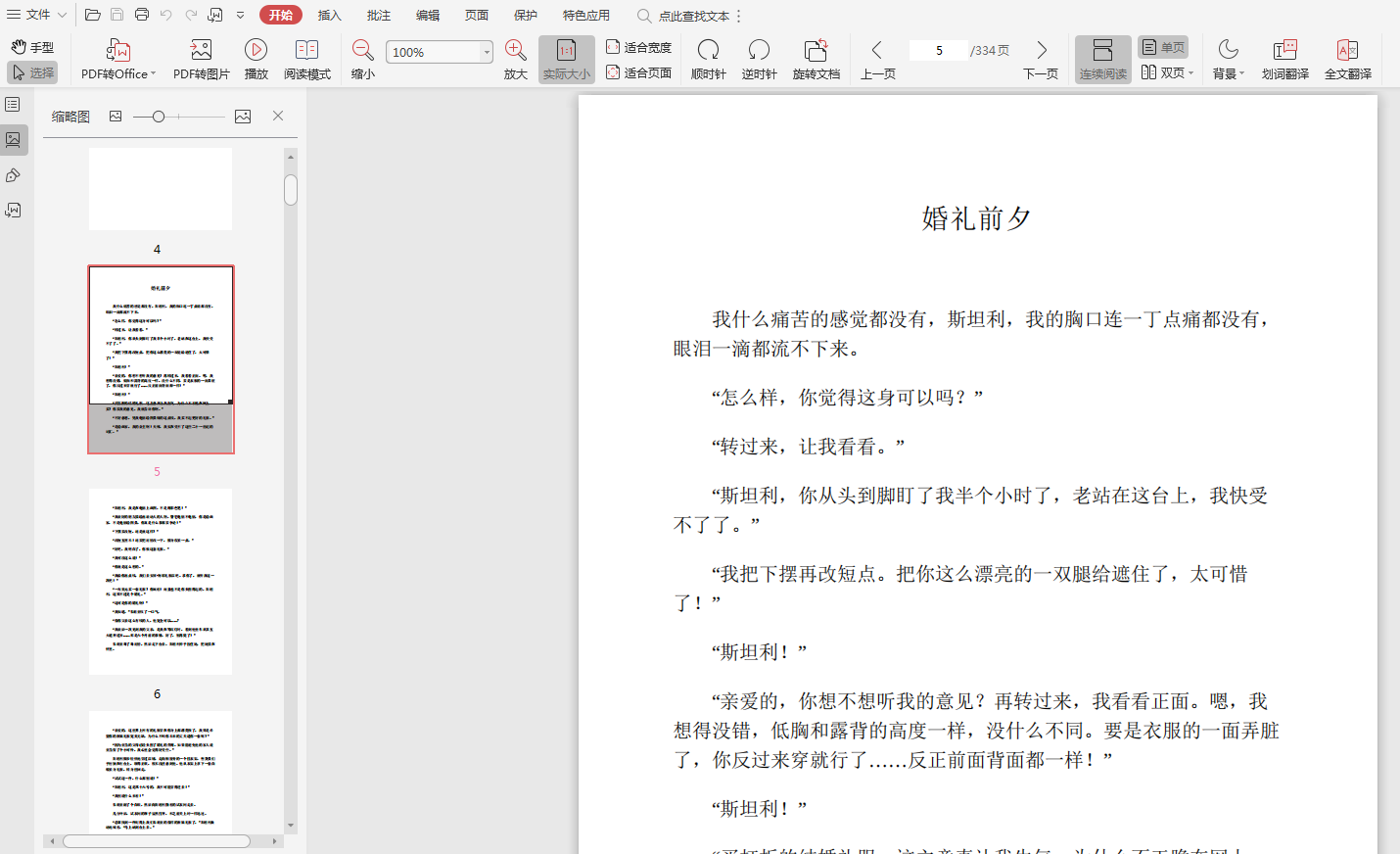Switch to the 特色应用 tab

pyautogui.click(x=585, y=16)
